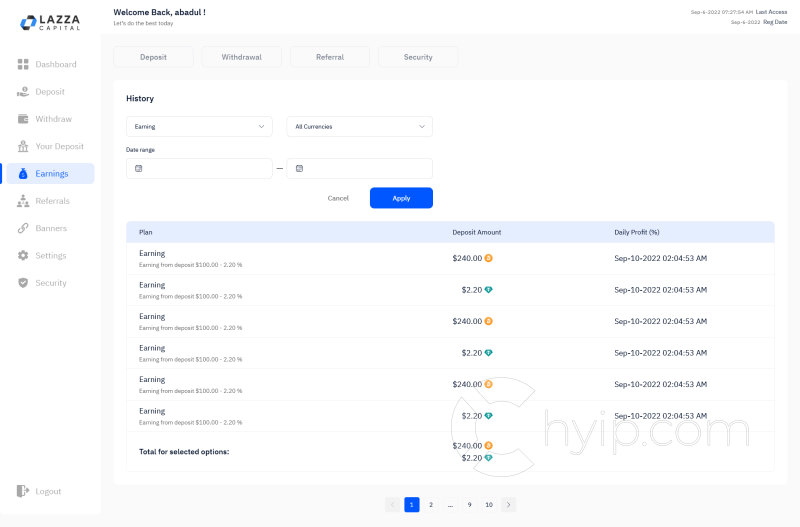Open the Withdrawal tab at top
The image size is (800, 527).
pos(241,57)
